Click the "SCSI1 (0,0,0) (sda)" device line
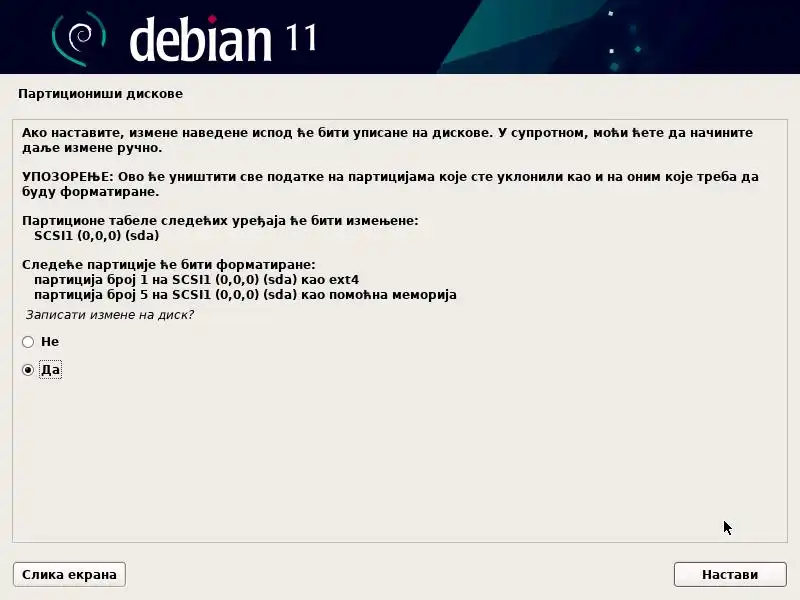Image resolution: width=800 pixels, height=600 pixels. [97, 236]
